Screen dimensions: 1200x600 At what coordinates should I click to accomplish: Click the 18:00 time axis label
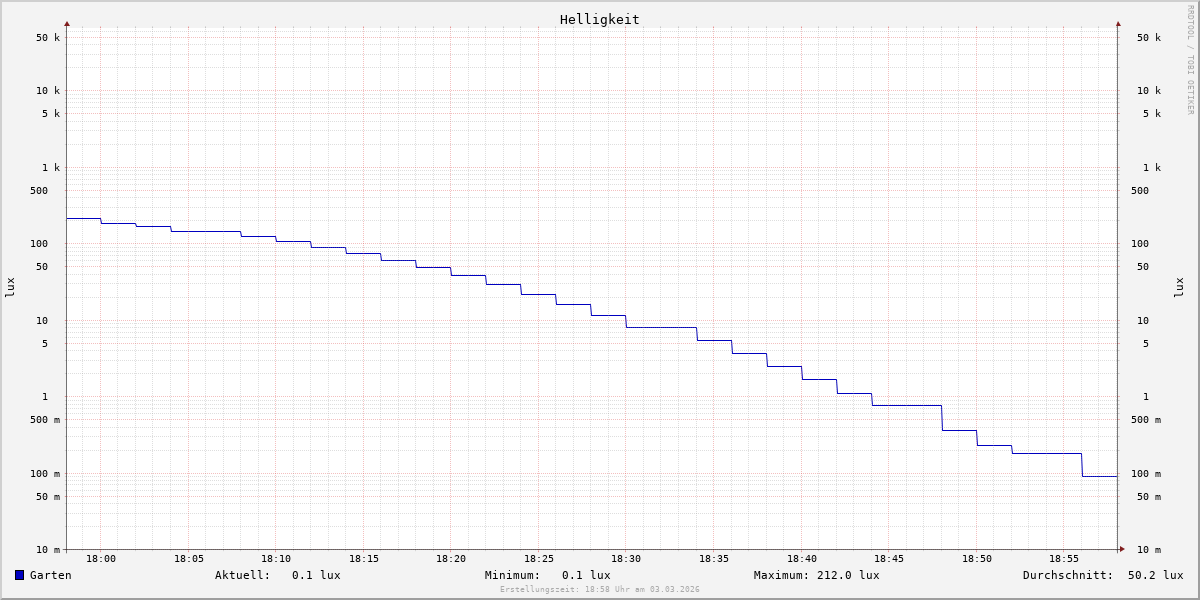coord(101,559)
